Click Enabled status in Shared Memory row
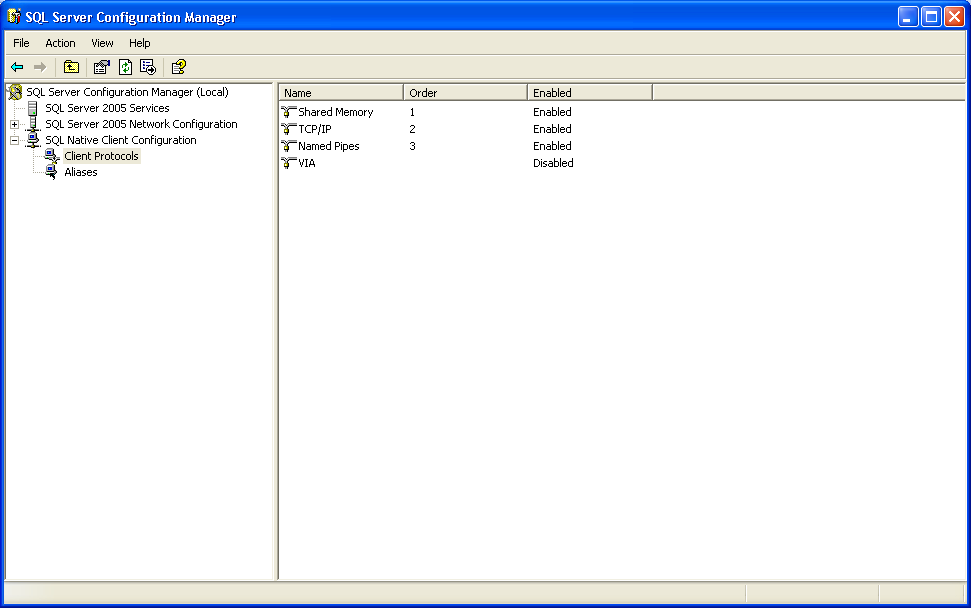Image resolution: width=971 pixels, height=608 pixels. click(x=552, y=112)
